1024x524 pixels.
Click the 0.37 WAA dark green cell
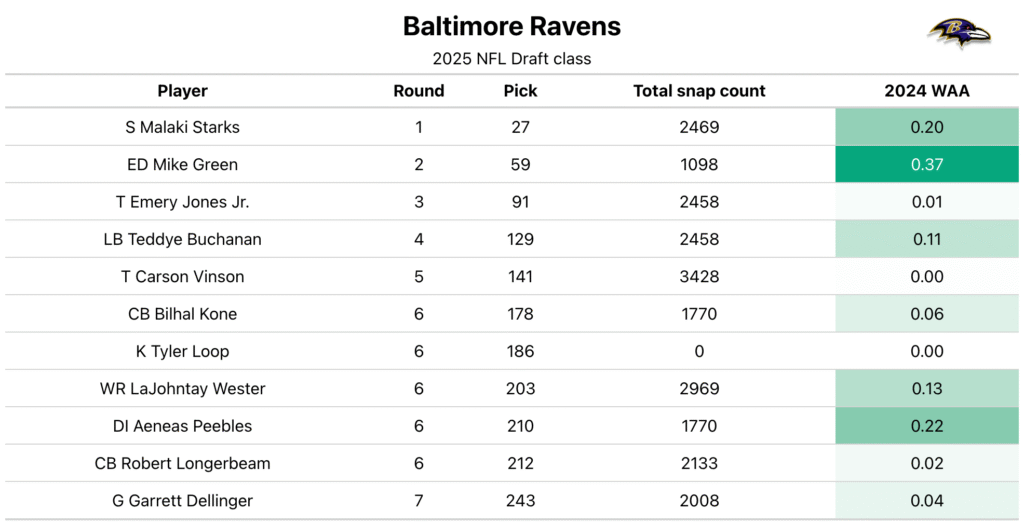click(x=927, y=164)
